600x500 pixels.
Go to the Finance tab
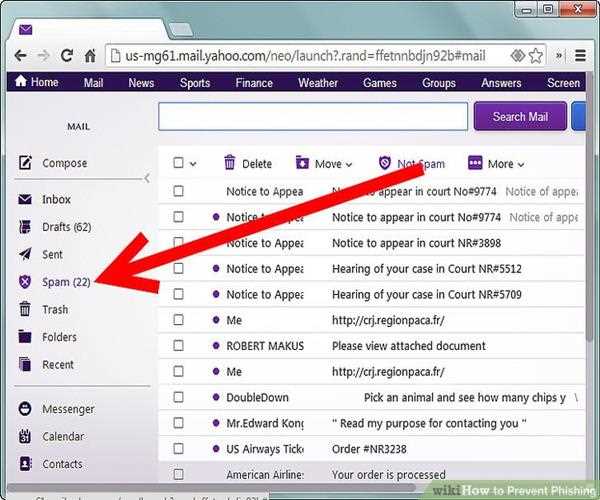pos(254,83)
